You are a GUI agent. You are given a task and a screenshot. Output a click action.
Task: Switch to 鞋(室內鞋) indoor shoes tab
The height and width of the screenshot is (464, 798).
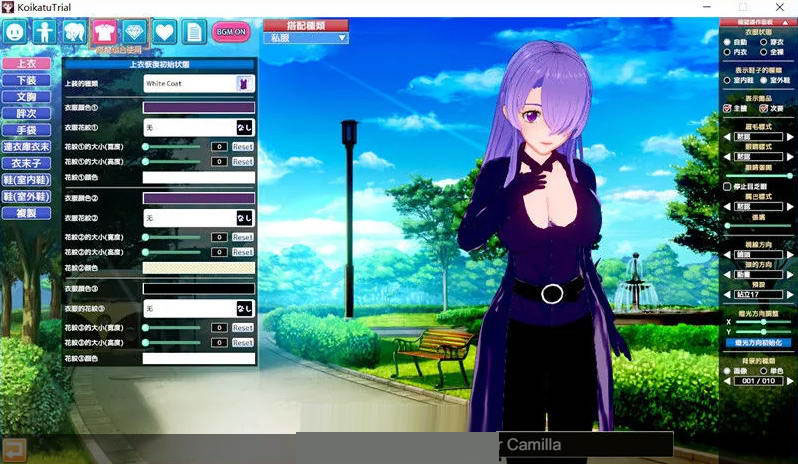26,180
